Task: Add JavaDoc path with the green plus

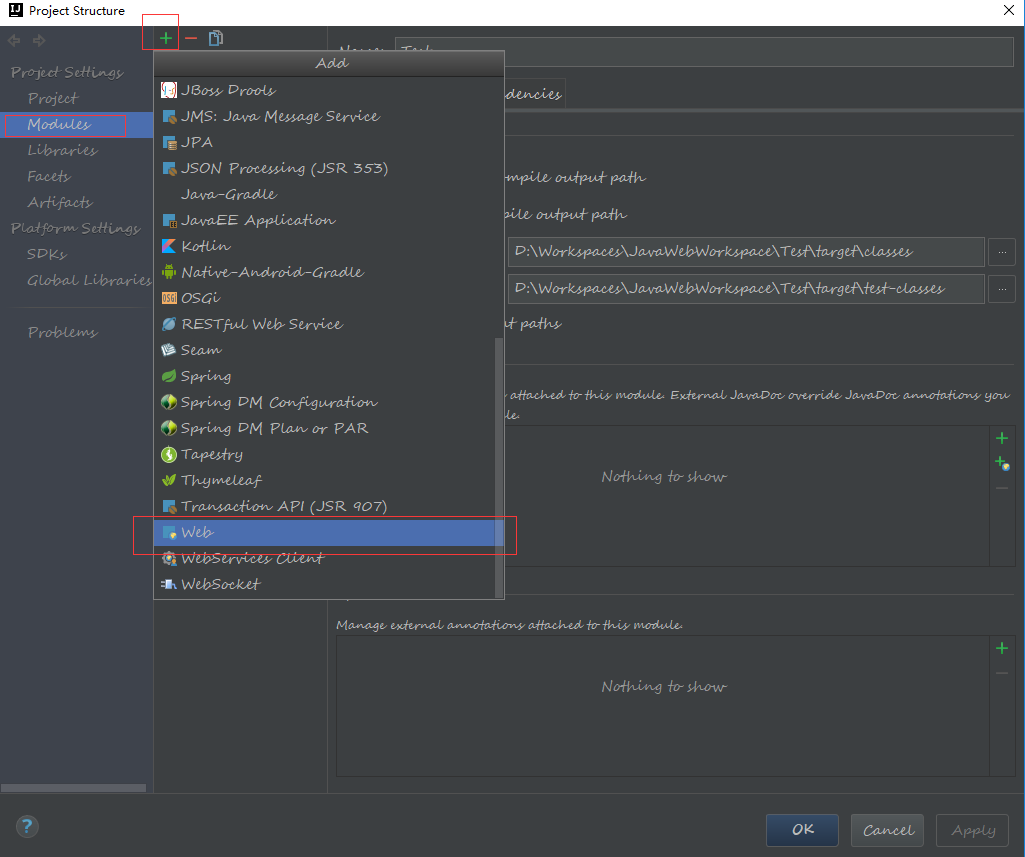Action: point(1002,438)
